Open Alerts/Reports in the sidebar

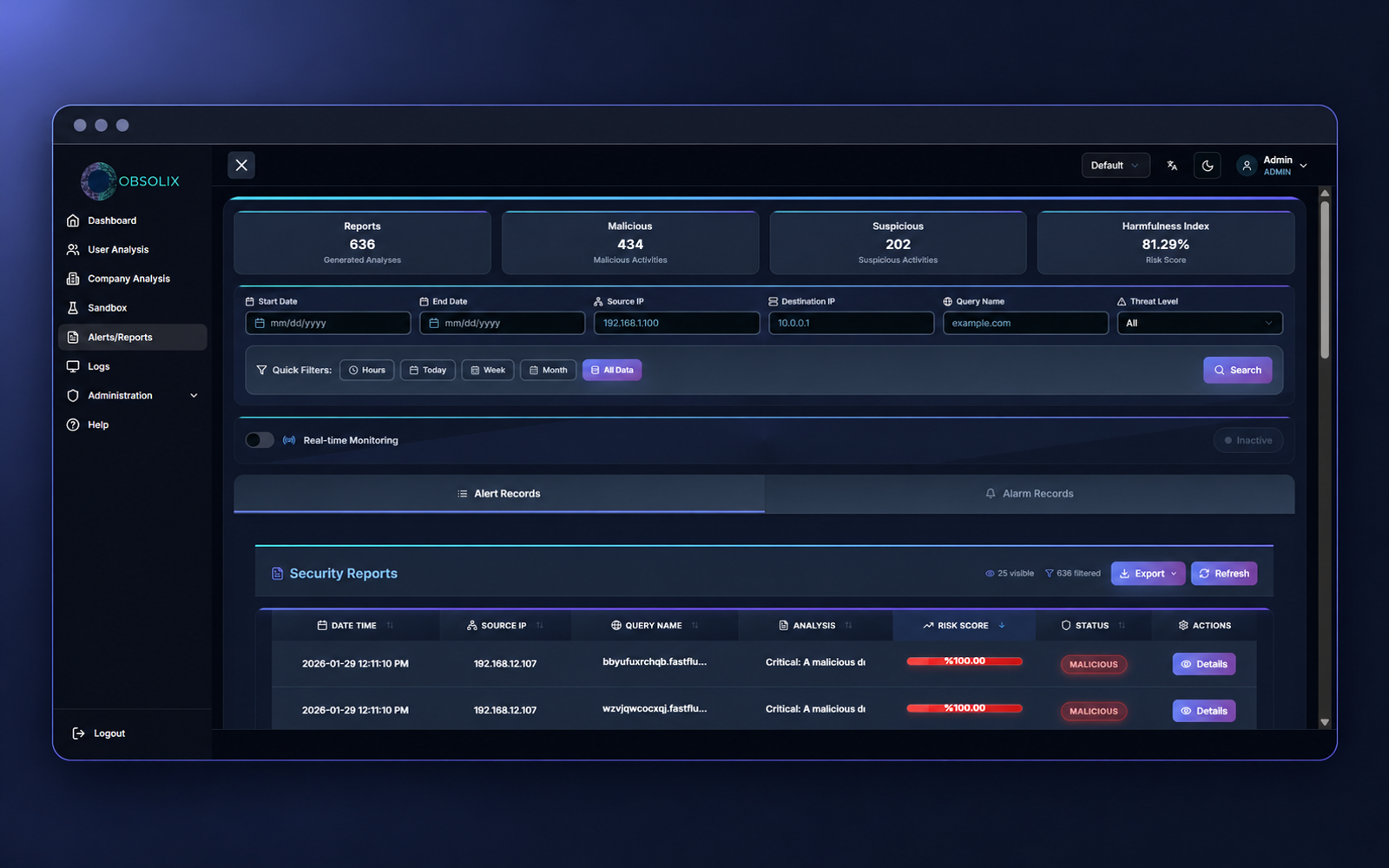point(133,337)
